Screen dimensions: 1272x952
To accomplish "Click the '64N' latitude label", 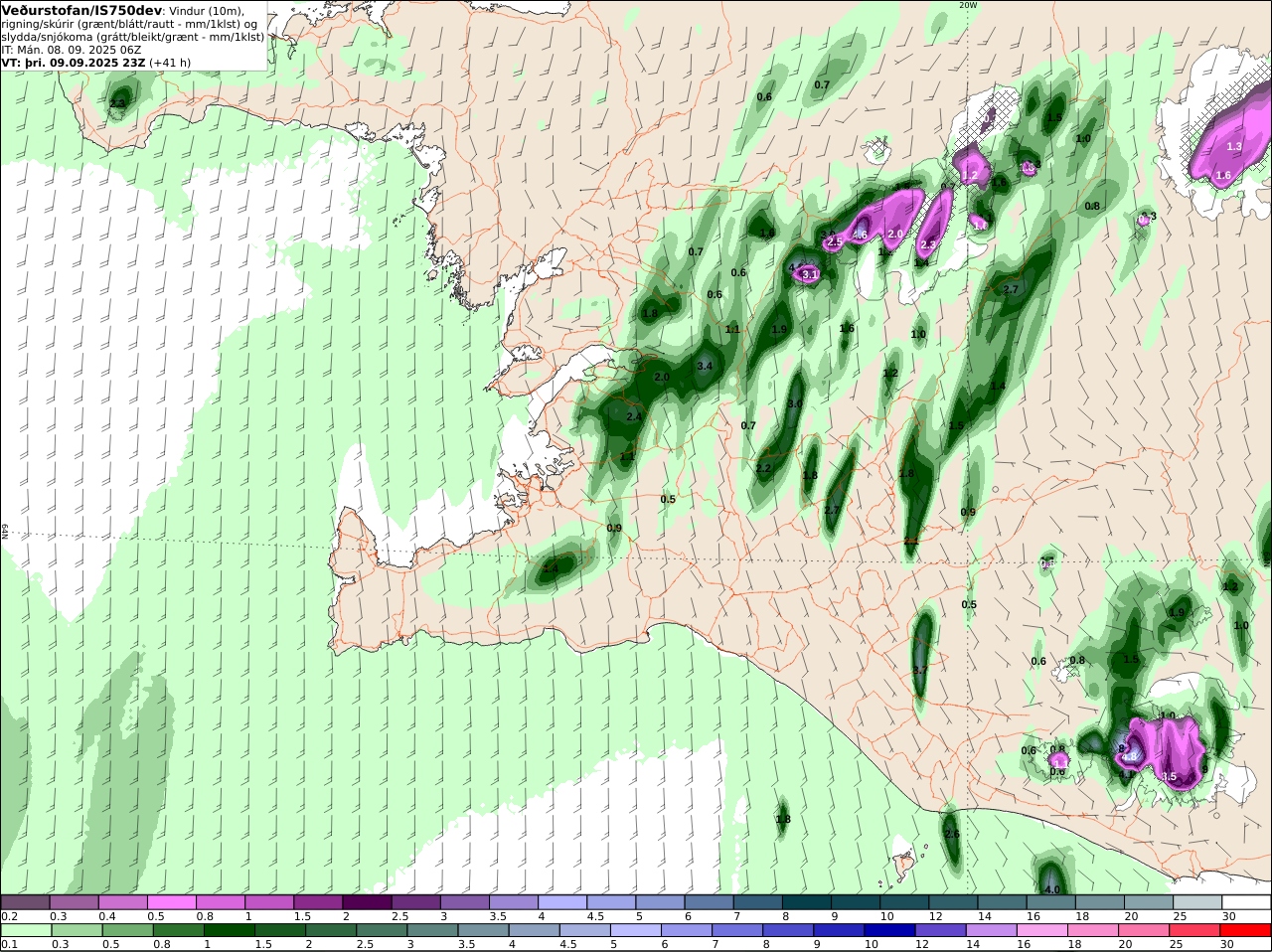I will tap(5, 532).
